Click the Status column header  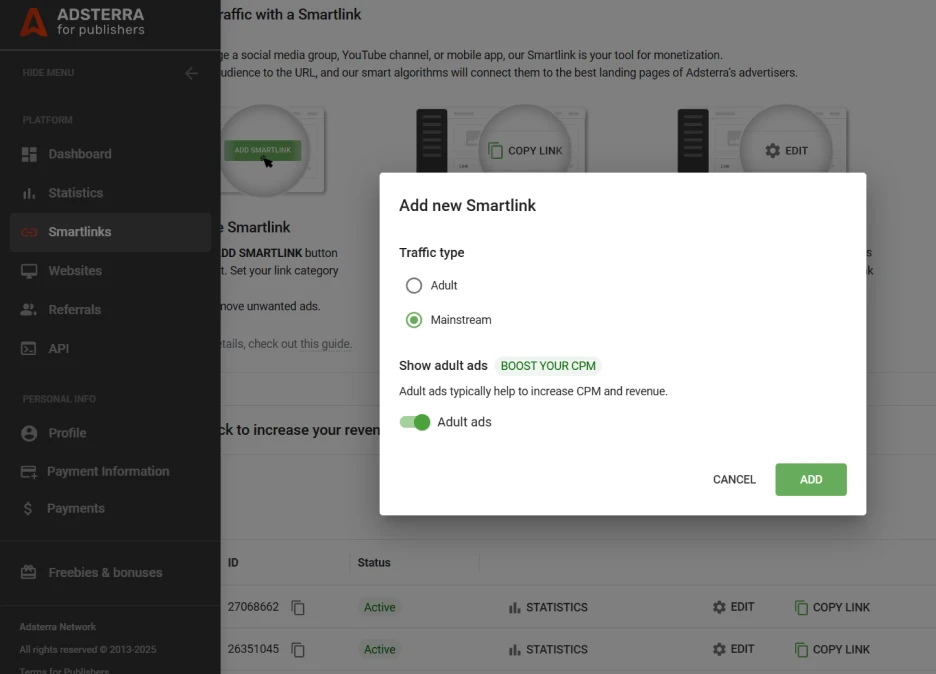[374, 562]
